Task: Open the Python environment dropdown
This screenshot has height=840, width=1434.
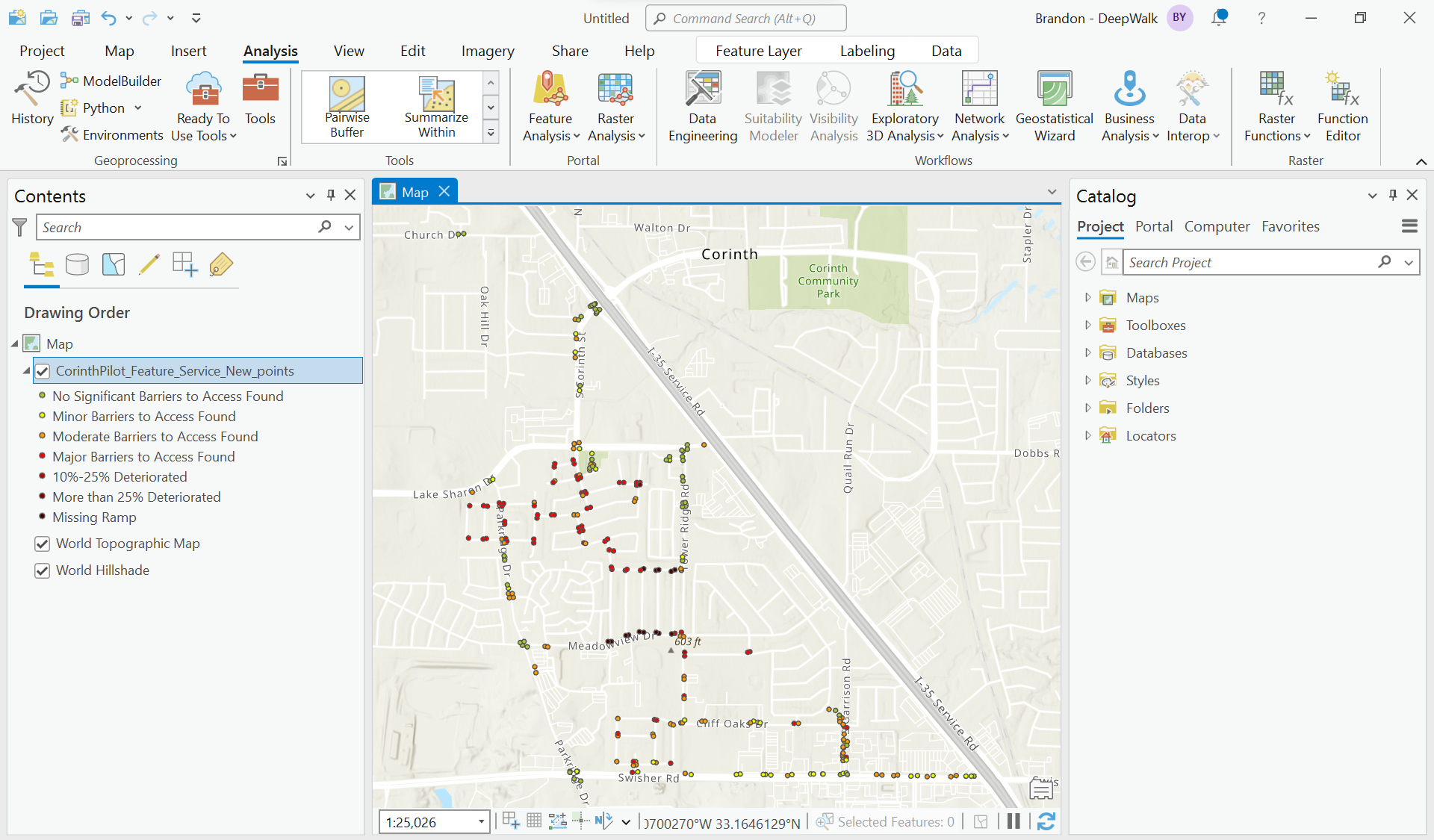Action: point(139,108)
